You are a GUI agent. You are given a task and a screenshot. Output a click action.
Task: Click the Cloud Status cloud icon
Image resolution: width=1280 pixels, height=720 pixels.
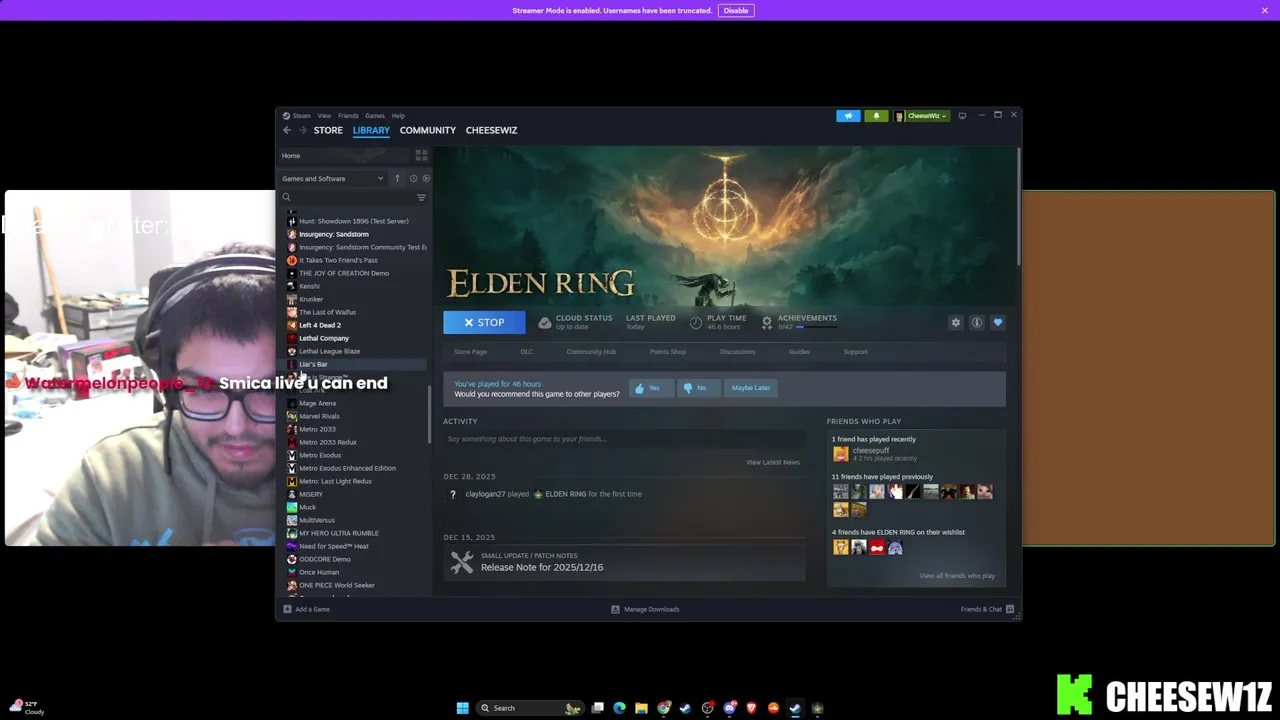(545, 322)
